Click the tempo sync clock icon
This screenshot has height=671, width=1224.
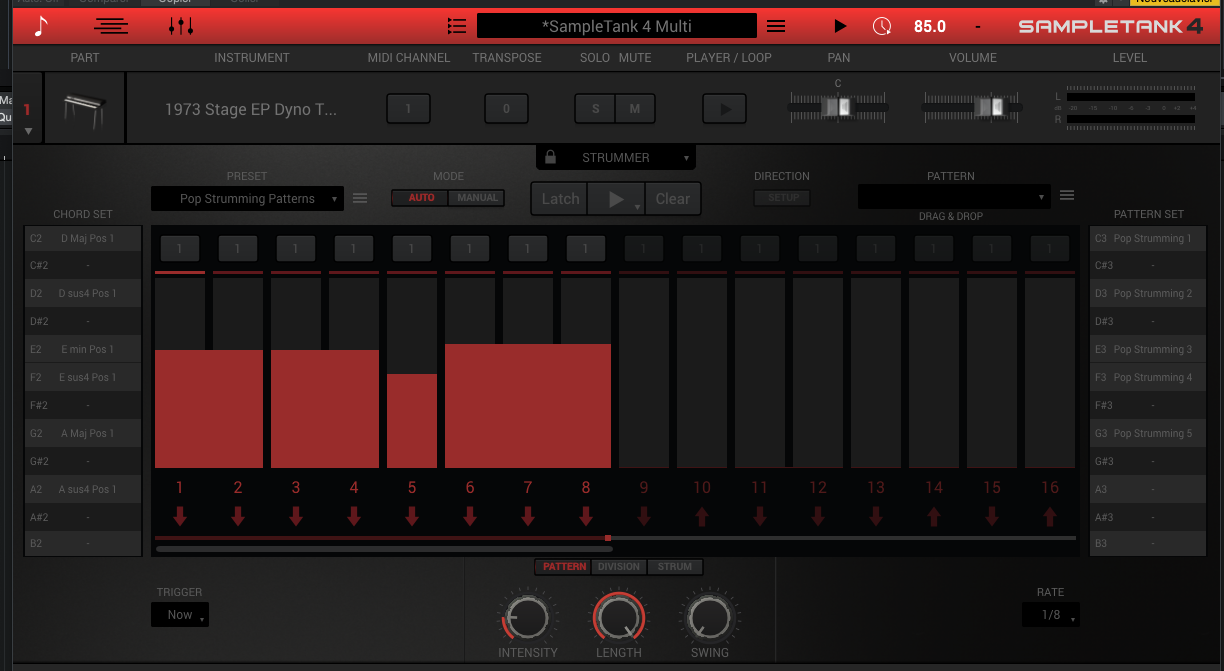pos(881,26)
